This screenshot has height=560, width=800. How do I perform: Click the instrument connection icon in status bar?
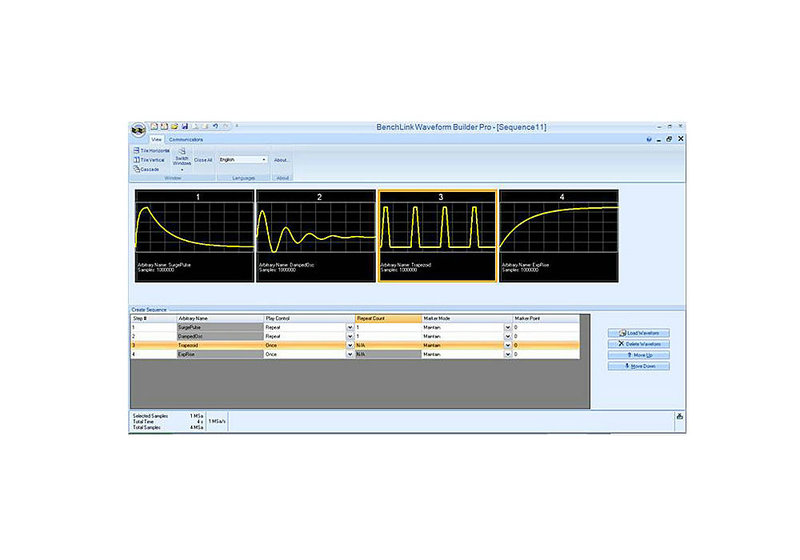(x=680, y=416)
